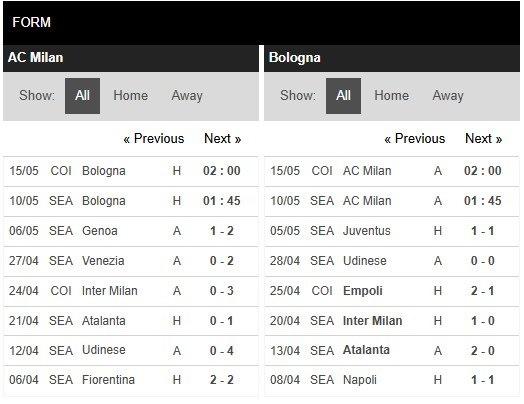Switch AC Milan form to Home matches
The height and width of the screenshot is (404, 524).
tap(131, 96)
